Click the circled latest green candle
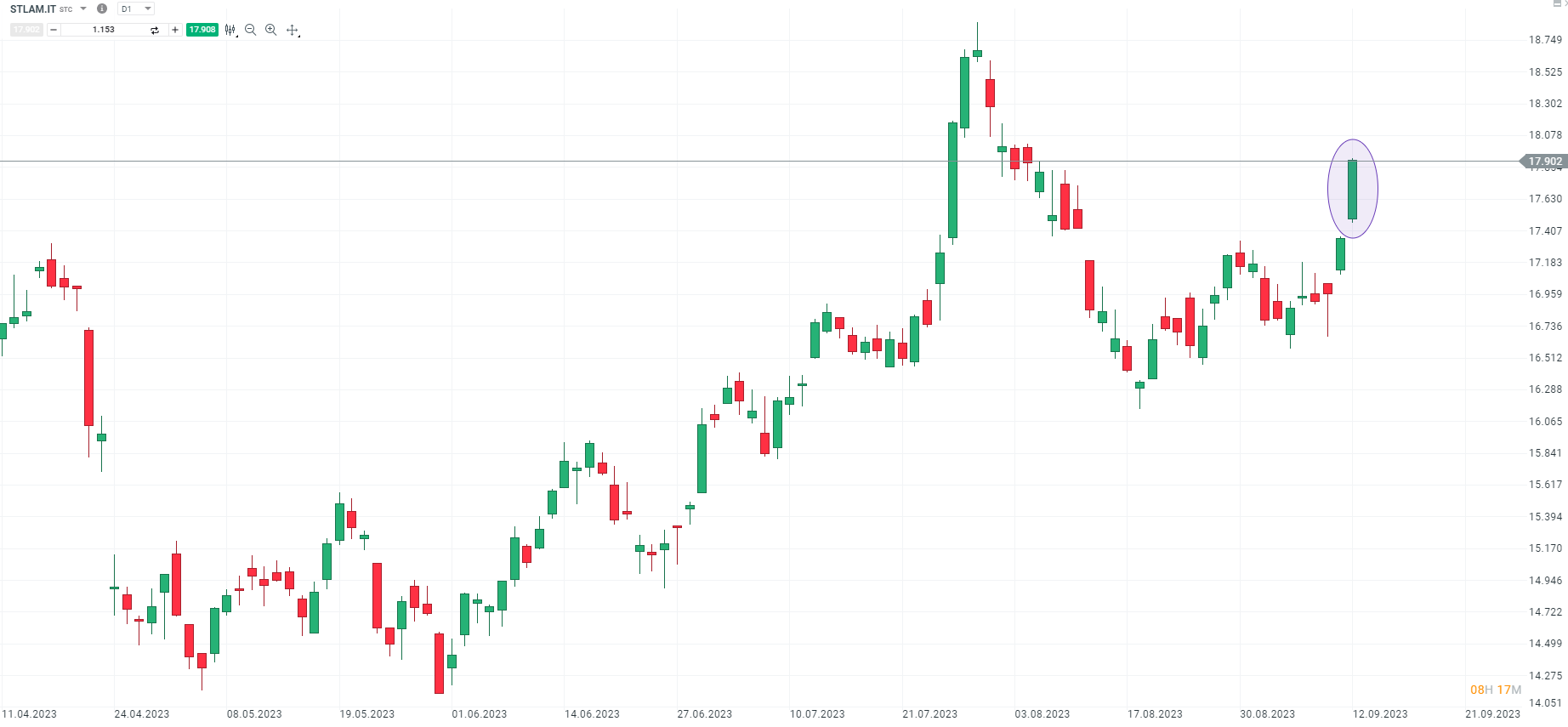 point(1353,189)
